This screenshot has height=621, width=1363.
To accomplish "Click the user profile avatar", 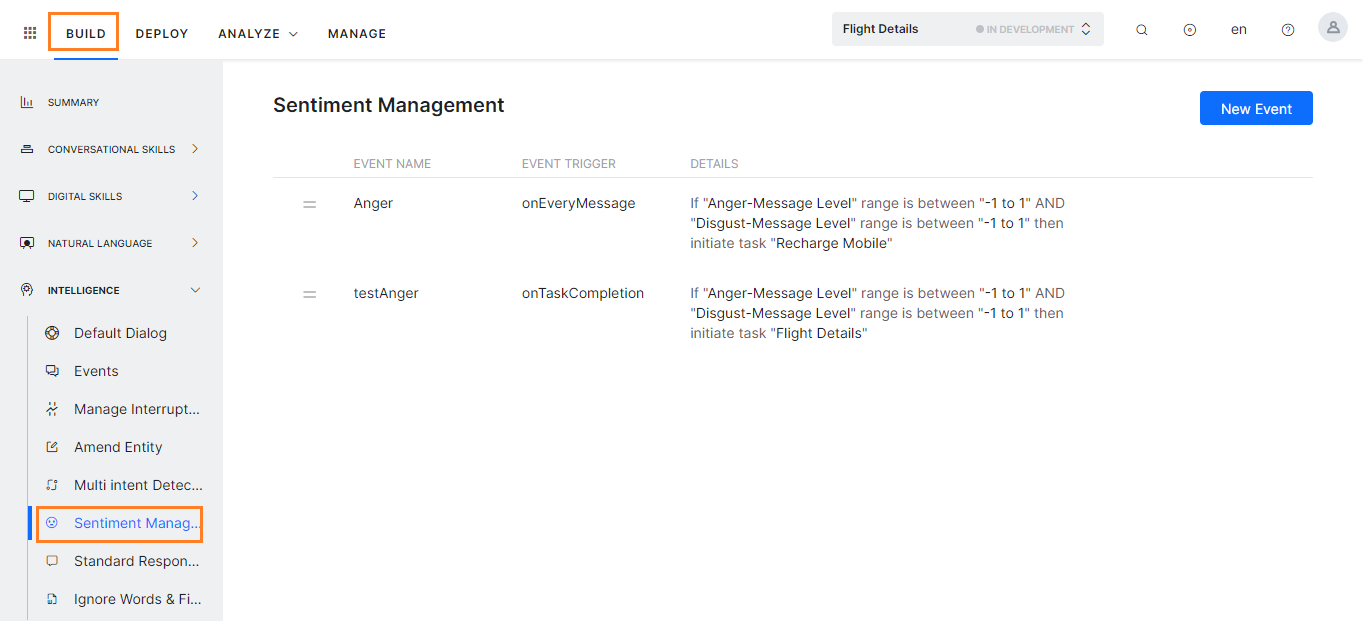I will 1332,27.
